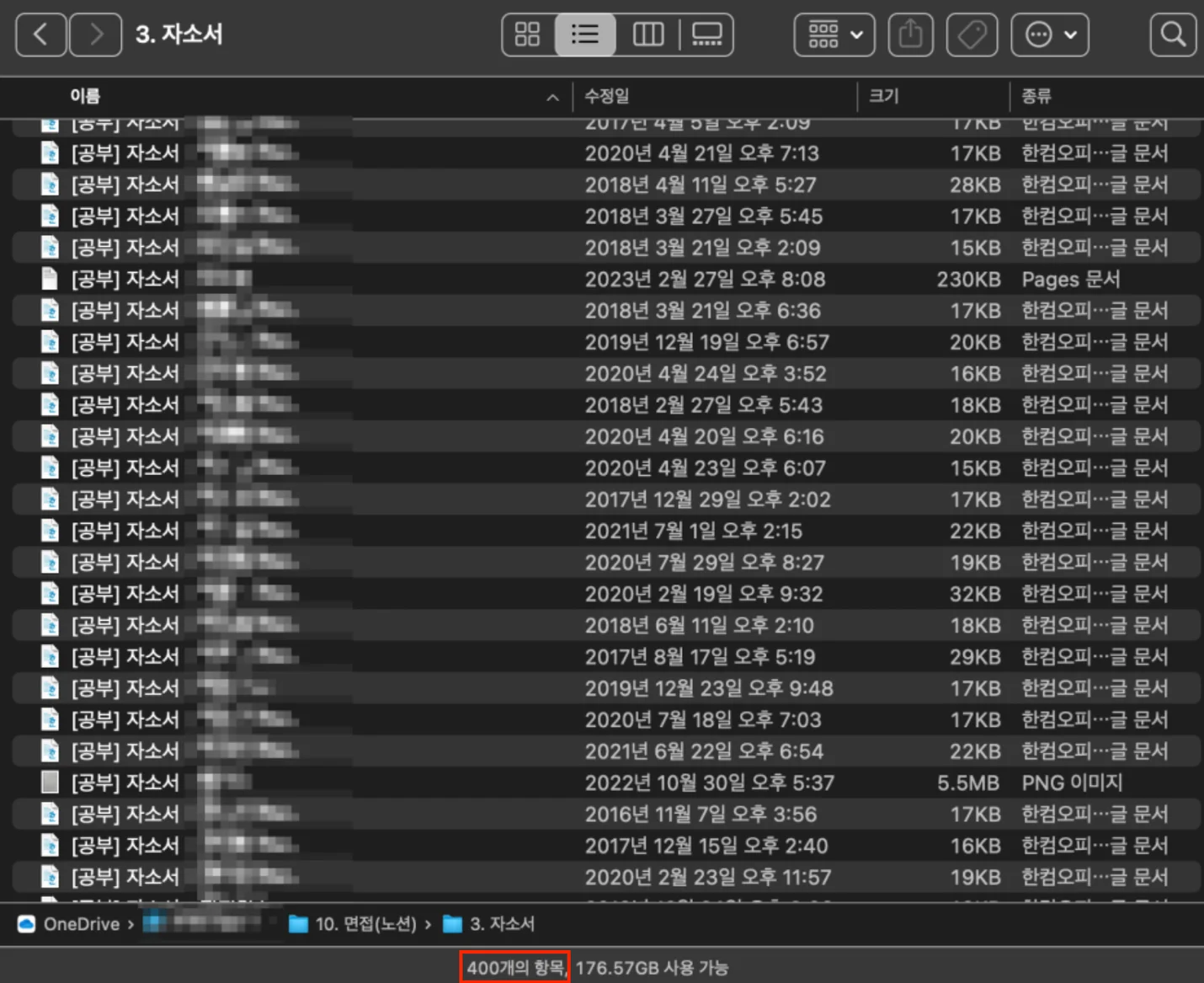This screenshot has height=983, width=1204.
Task: Select file modified 2018년 3월 21일 오후 6:36
Action: click(x=606, y=311)
